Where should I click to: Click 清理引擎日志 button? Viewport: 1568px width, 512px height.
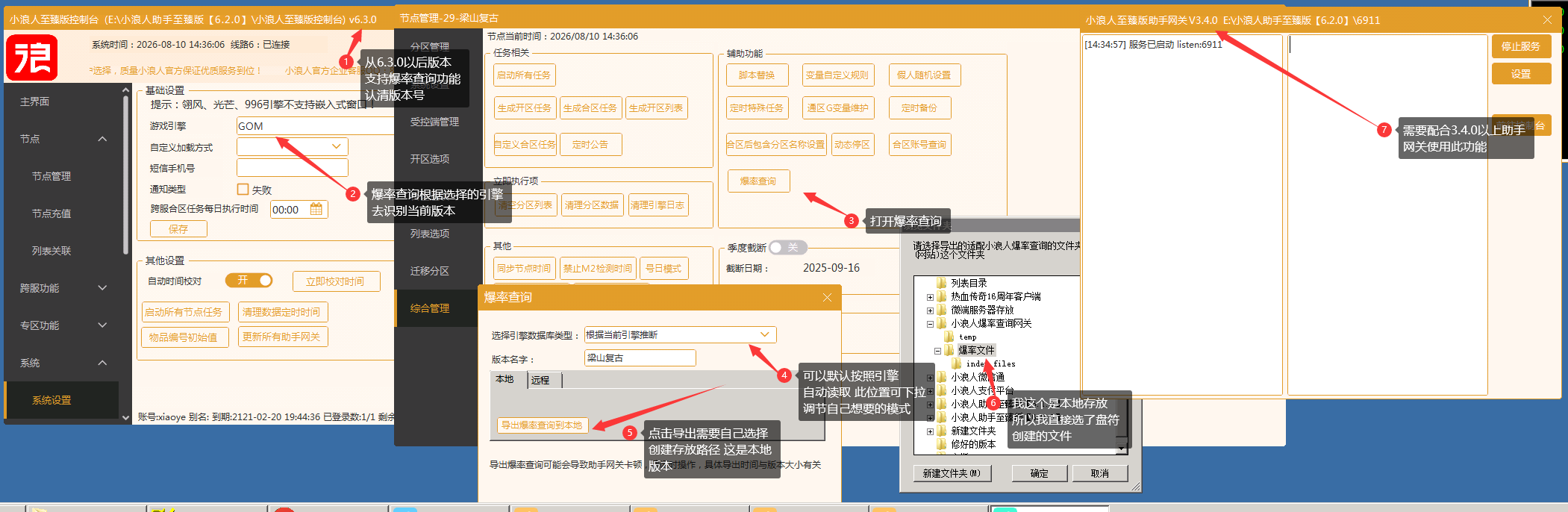click(x=658, y=205)
